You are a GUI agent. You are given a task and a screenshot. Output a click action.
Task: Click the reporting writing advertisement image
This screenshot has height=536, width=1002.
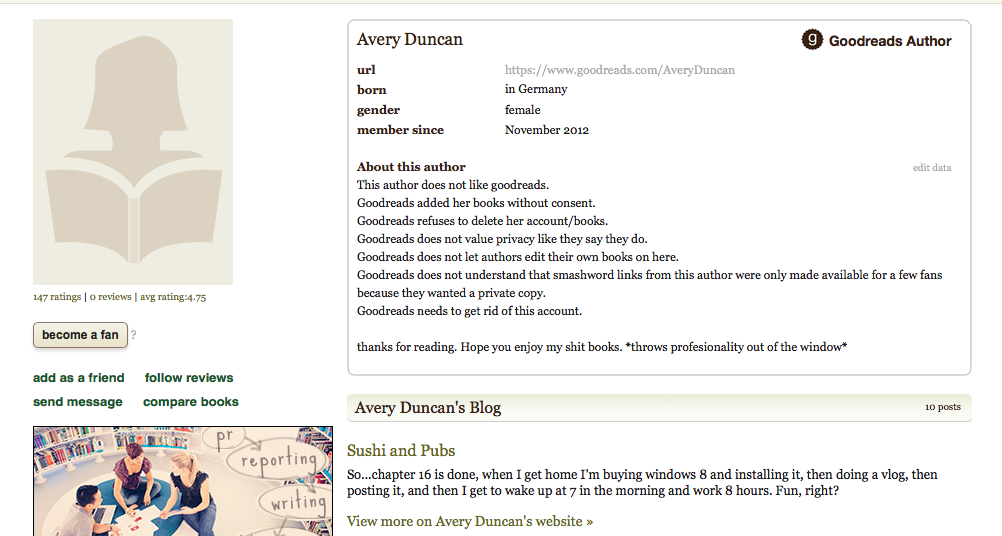(x=183, y=481)
